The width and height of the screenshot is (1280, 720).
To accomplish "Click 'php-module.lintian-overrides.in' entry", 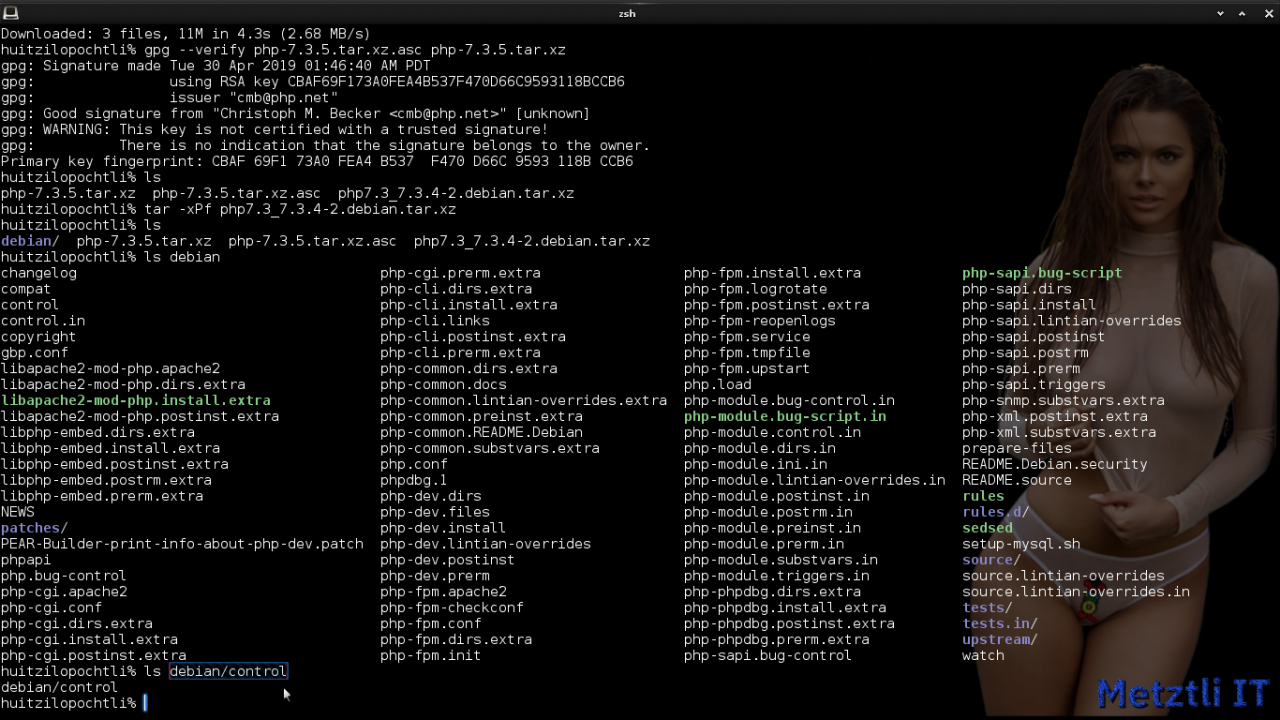I will (x=815, y=480).
